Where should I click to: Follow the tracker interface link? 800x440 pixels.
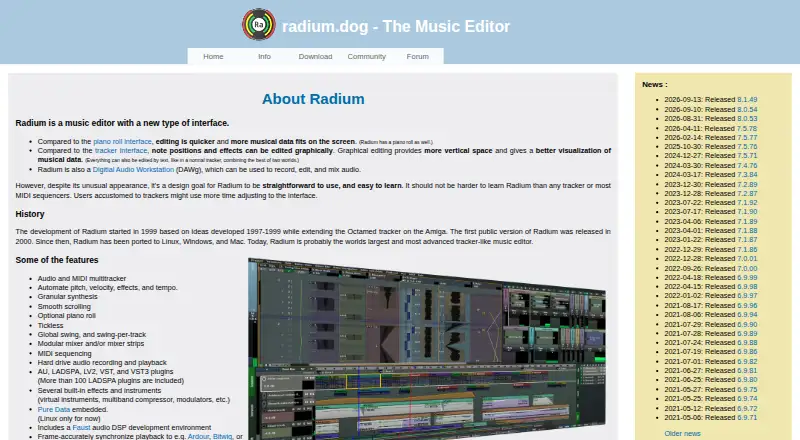[121, 151]
